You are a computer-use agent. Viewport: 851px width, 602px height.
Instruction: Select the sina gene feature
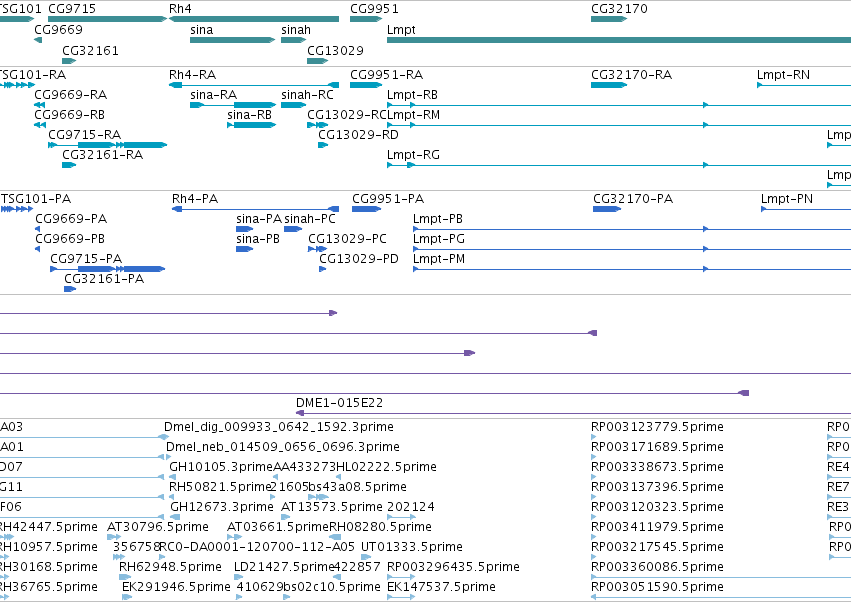click(233, 40)
